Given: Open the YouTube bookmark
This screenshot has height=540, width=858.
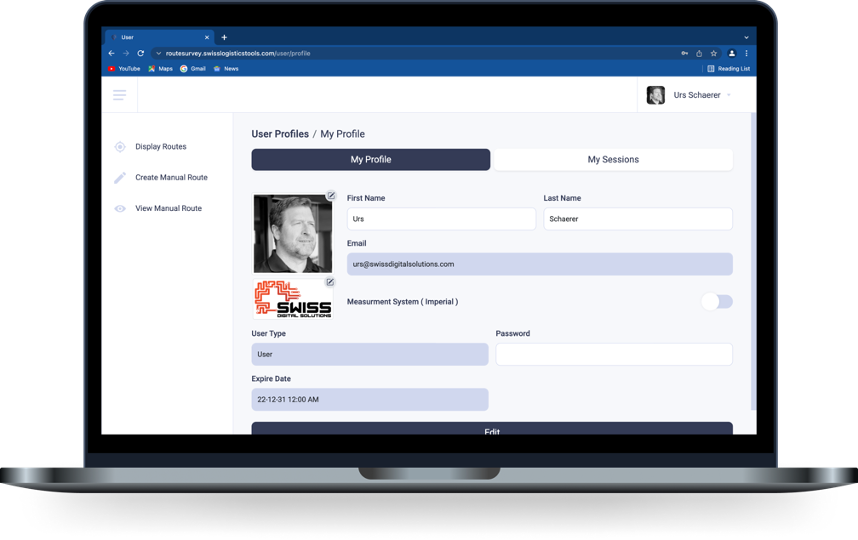Looking at the screenshot, I should click(124, 69).
